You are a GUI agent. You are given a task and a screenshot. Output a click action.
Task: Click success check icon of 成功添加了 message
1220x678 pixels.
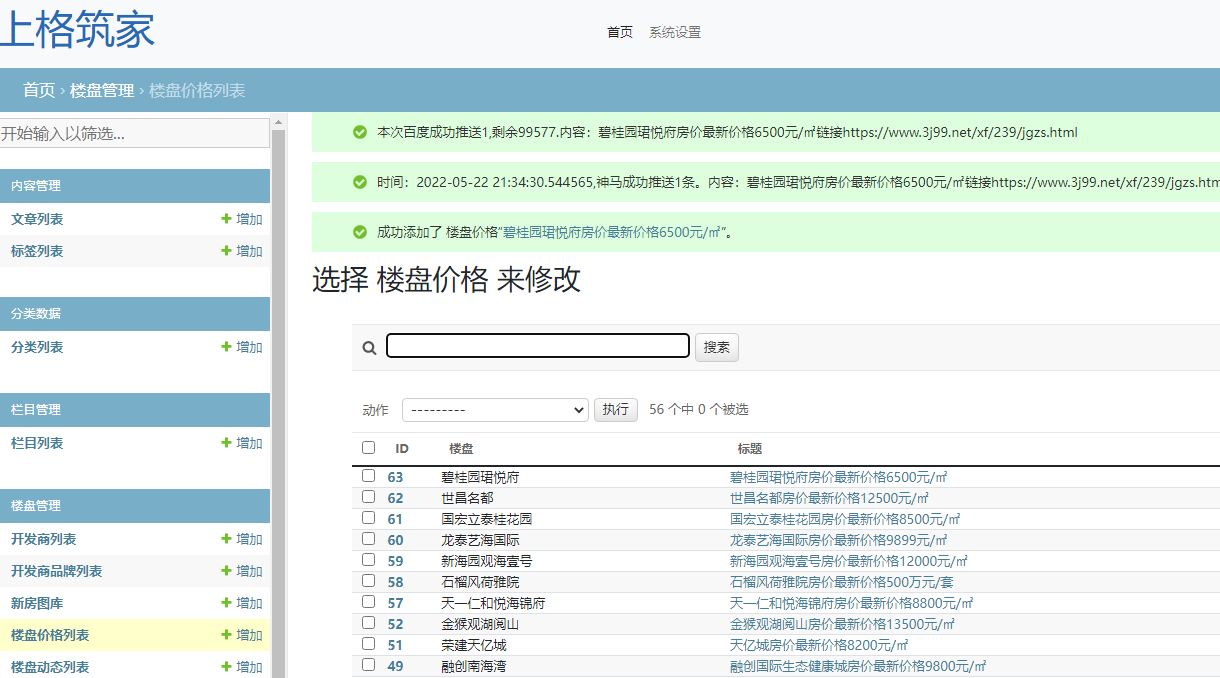point(360,232)
